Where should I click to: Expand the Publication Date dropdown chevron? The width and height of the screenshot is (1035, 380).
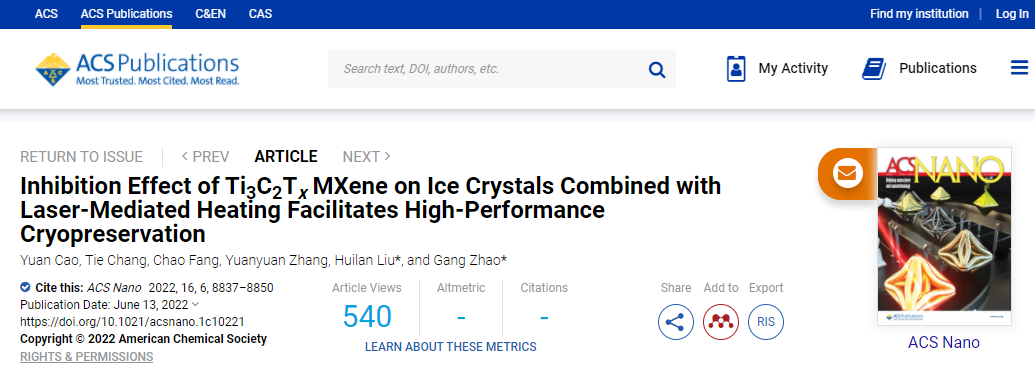tap(195, 304)
